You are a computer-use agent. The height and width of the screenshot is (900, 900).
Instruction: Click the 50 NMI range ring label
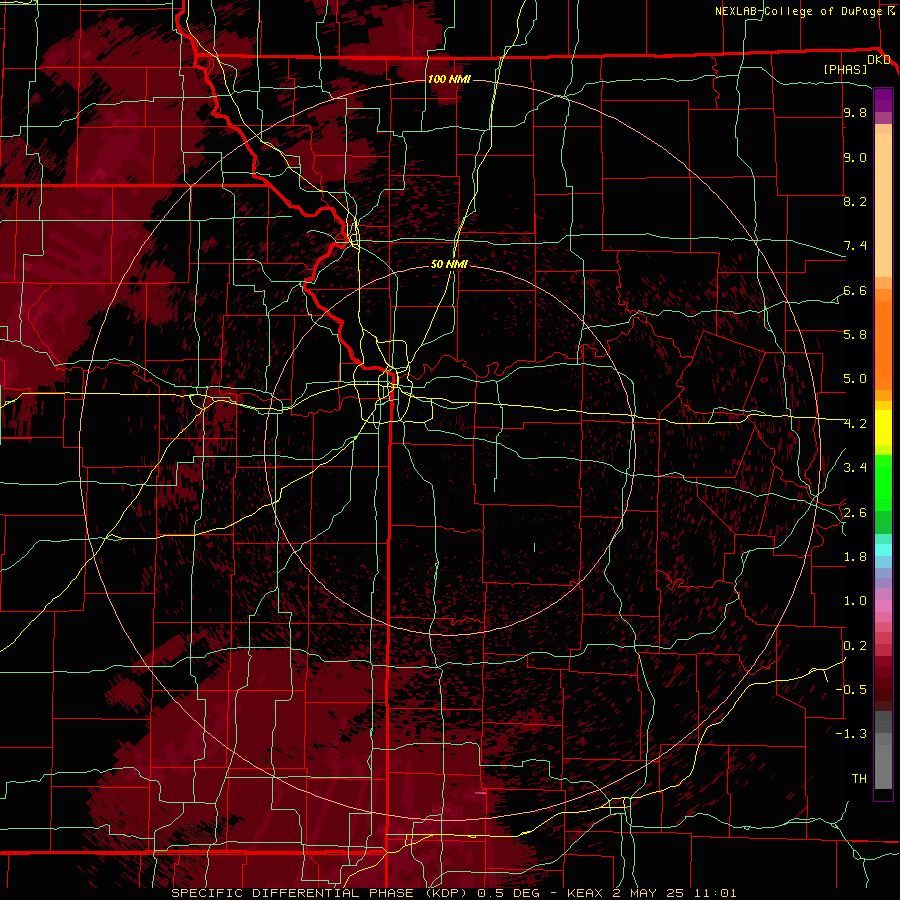tap(449, 264)
